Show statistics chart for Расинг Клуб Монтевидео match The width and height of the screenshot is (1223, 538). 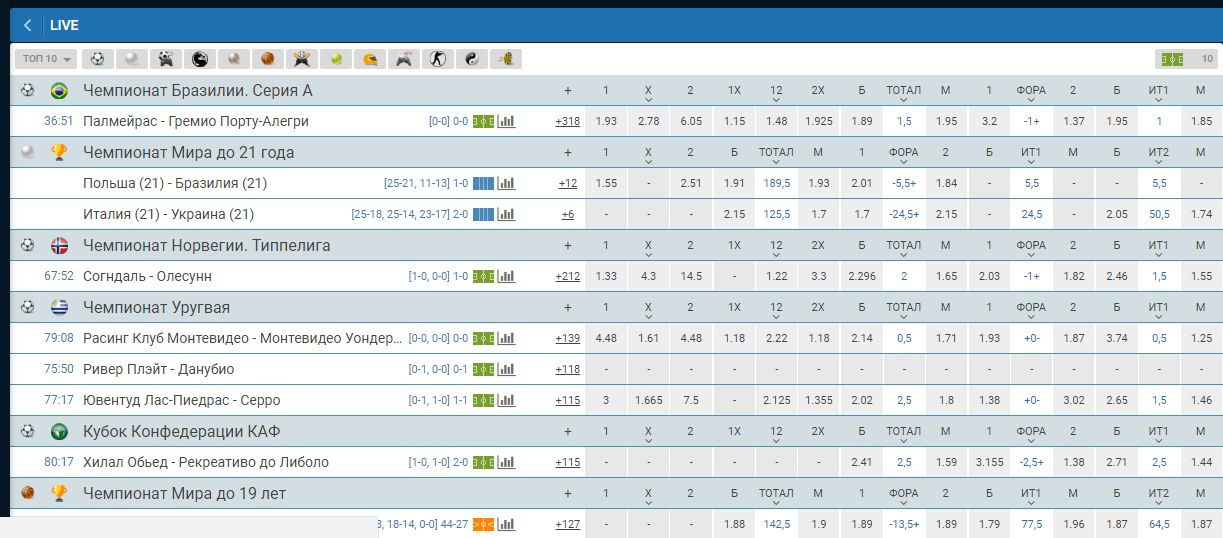(507, 338)
